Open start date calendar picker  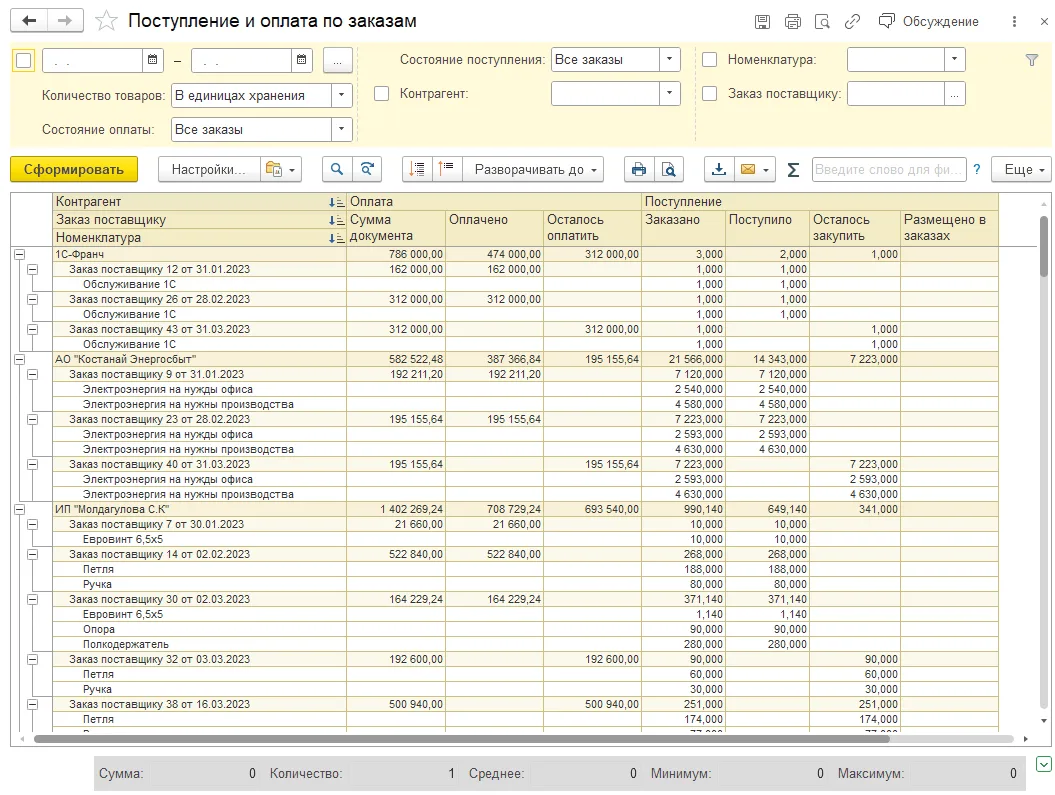click(153, 60)
